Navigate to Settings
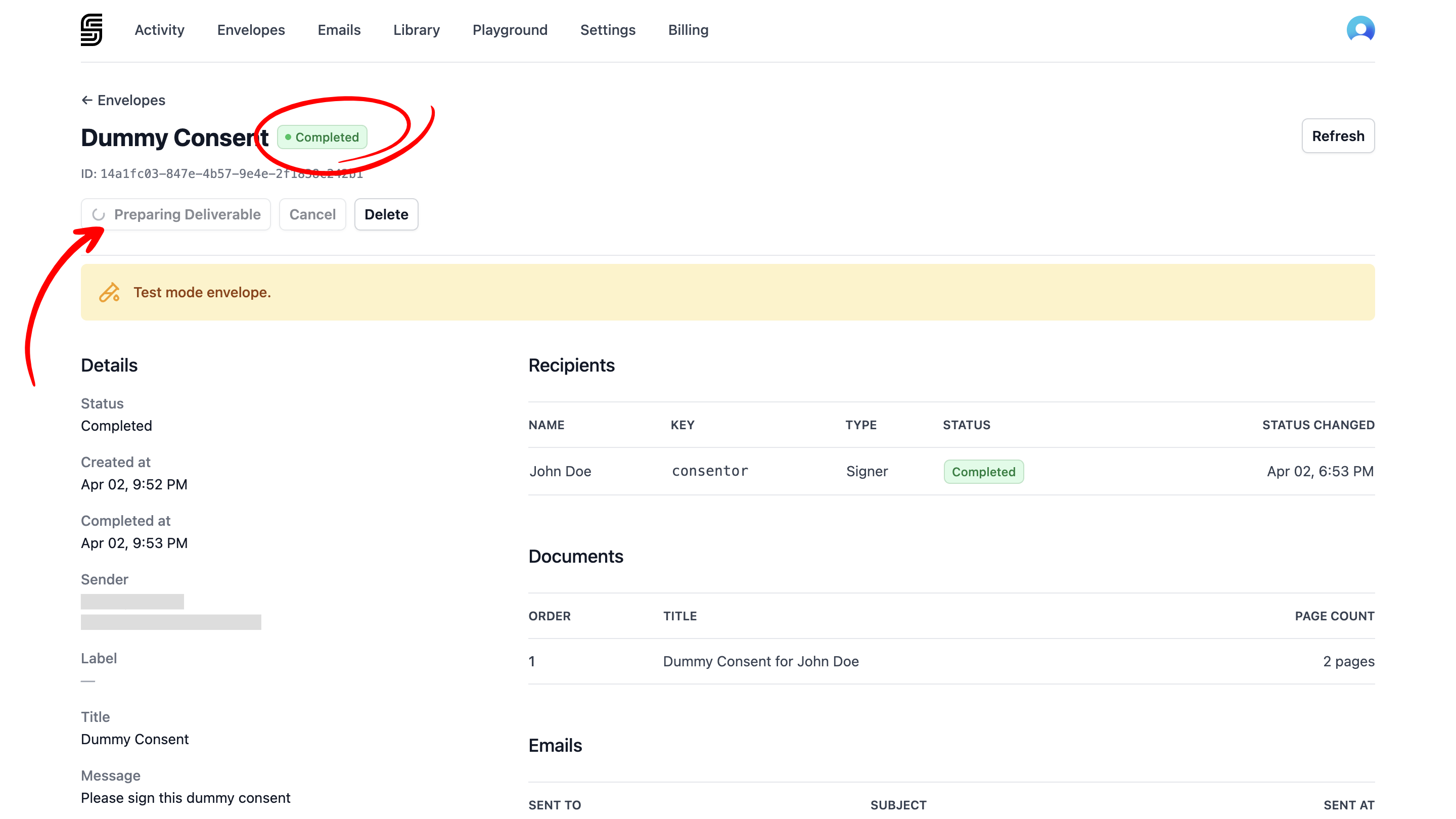 [607, 30]
